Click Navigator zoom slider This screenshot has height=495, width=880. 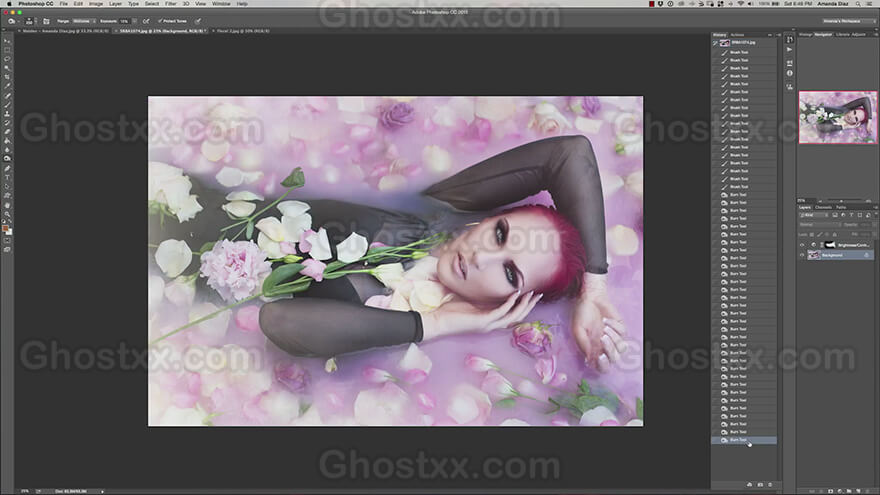pos(841,200)
